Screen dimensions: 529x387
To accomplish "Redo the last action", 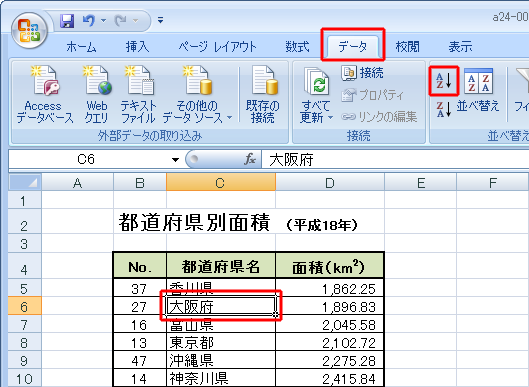I will (x=120, y=21).
